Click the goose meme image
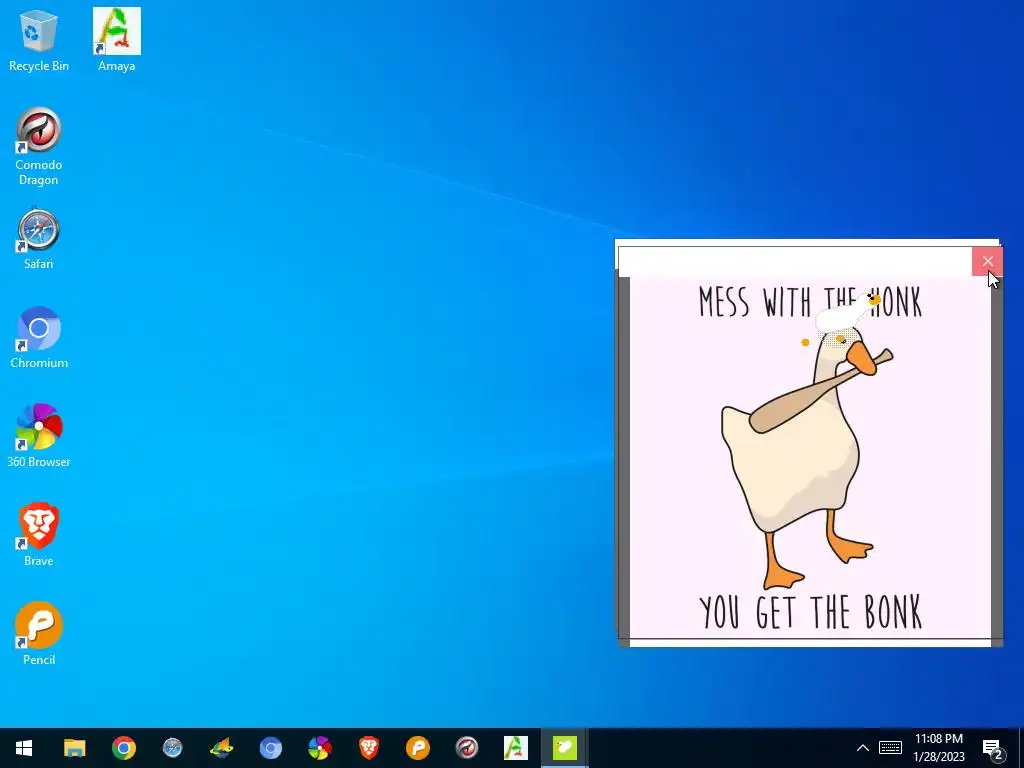This screenshot has width=1024, height=768. [810, 457]
